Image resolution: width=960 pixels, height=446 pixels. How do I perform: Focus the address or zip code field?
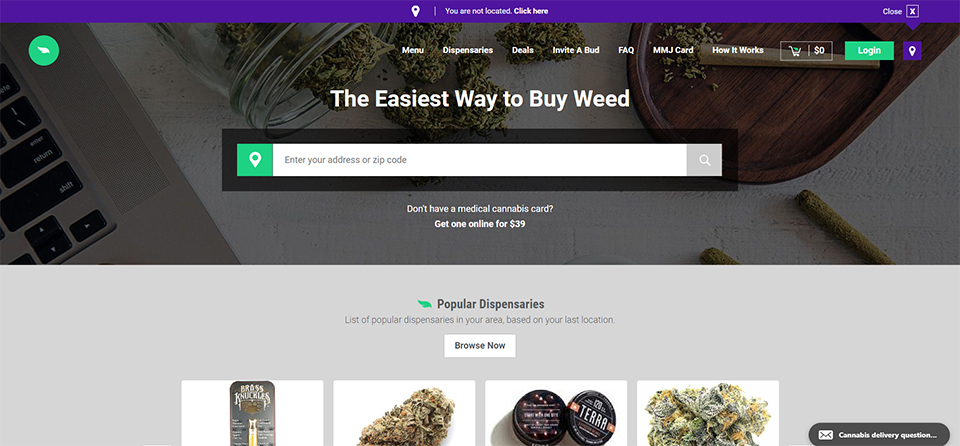coord(479,160)
